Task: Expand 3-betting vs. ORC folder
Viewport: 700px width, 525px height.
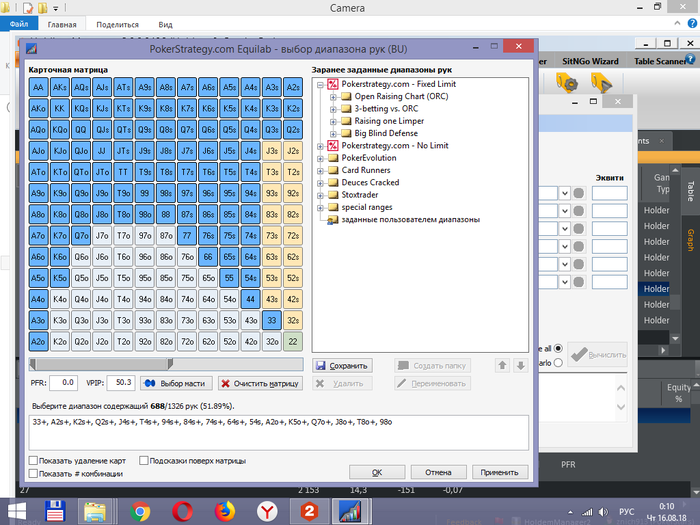Action: (x=333, y=109)
